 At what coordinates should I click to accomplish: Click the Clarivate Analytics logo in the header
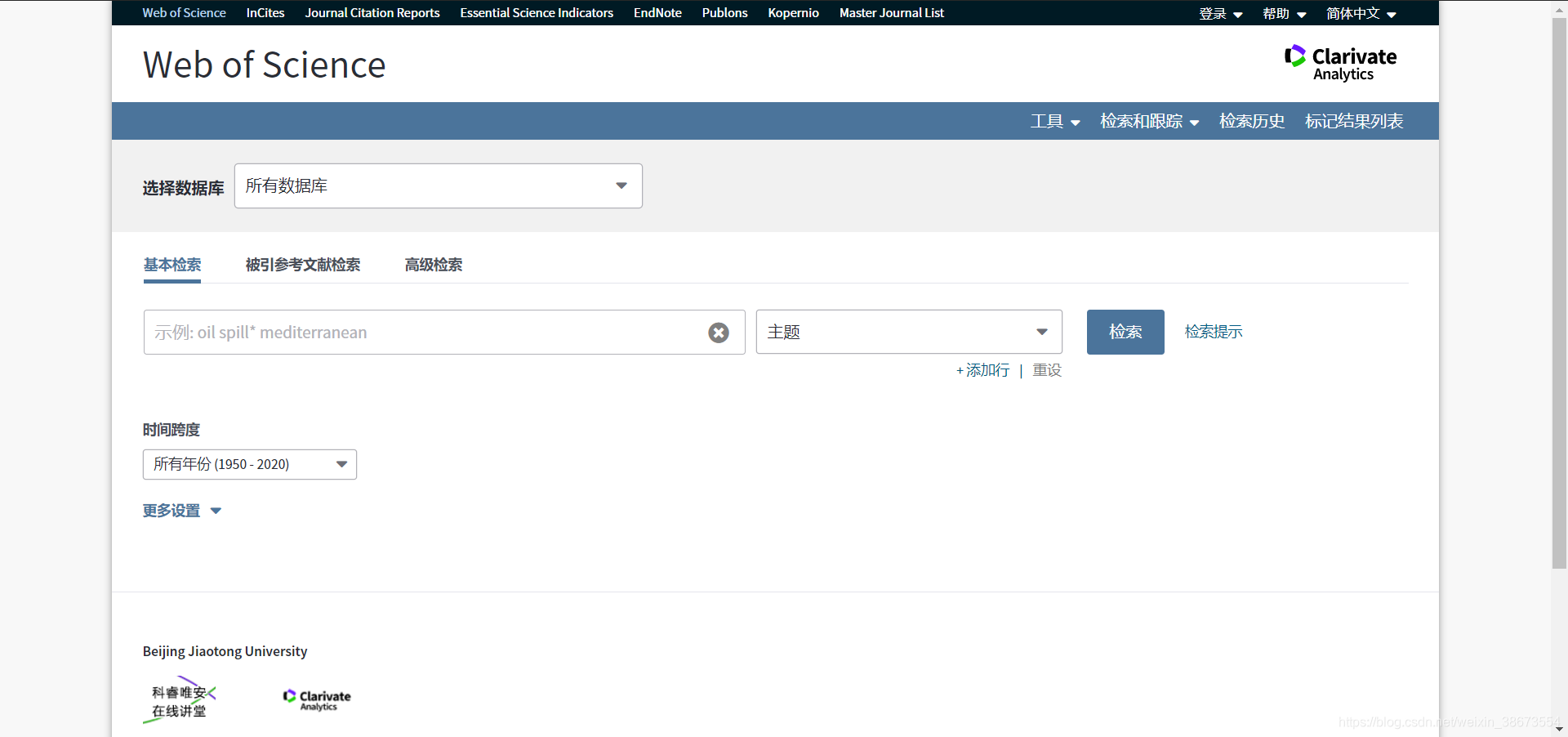tap(1340, 63)
